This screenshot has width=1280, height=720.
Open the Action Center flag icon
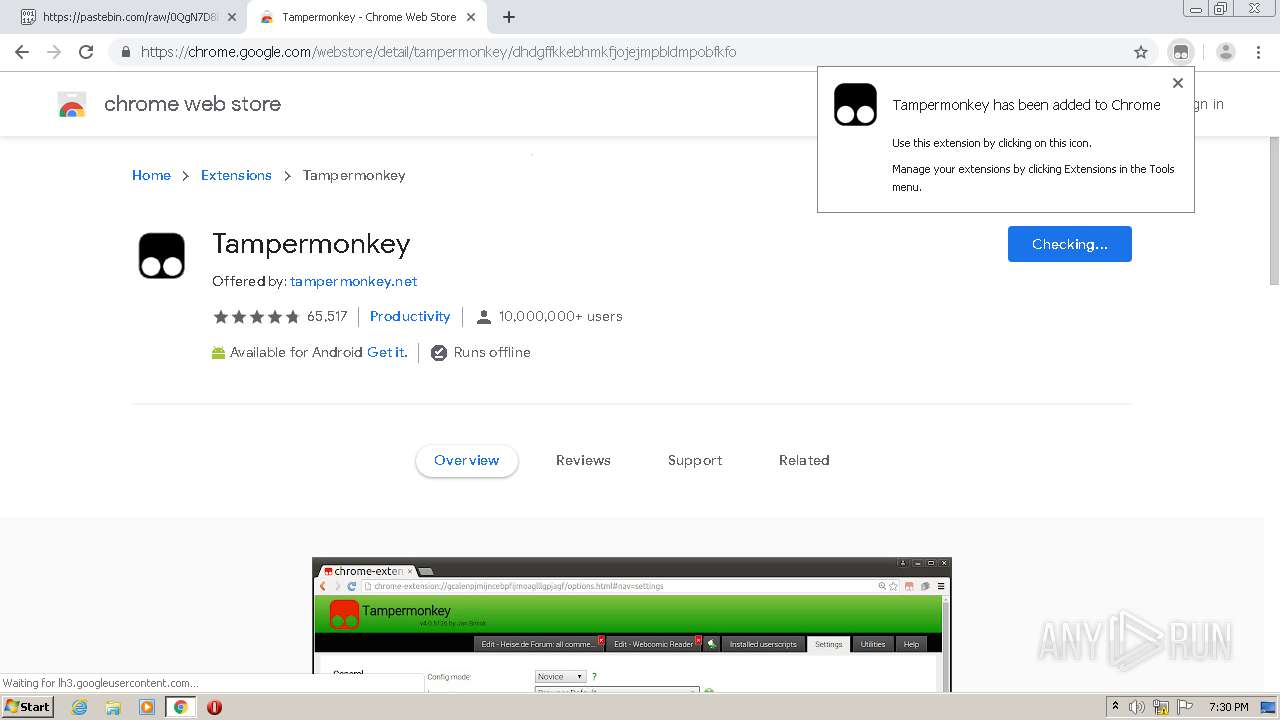1184,707
